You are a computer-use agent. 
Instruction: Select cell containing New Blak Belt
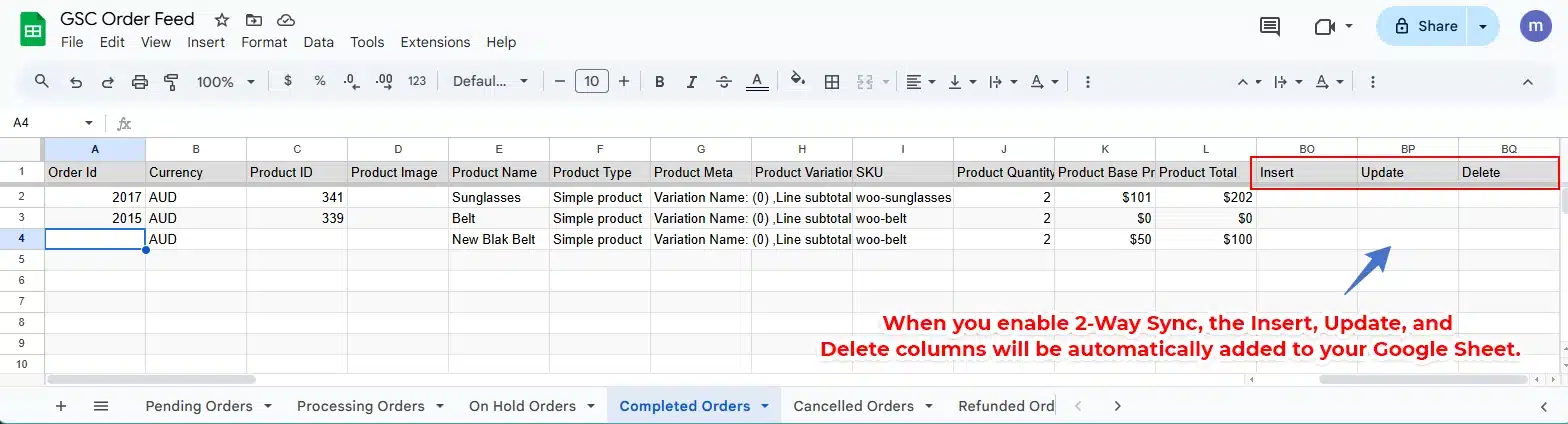tap(498, 239)
